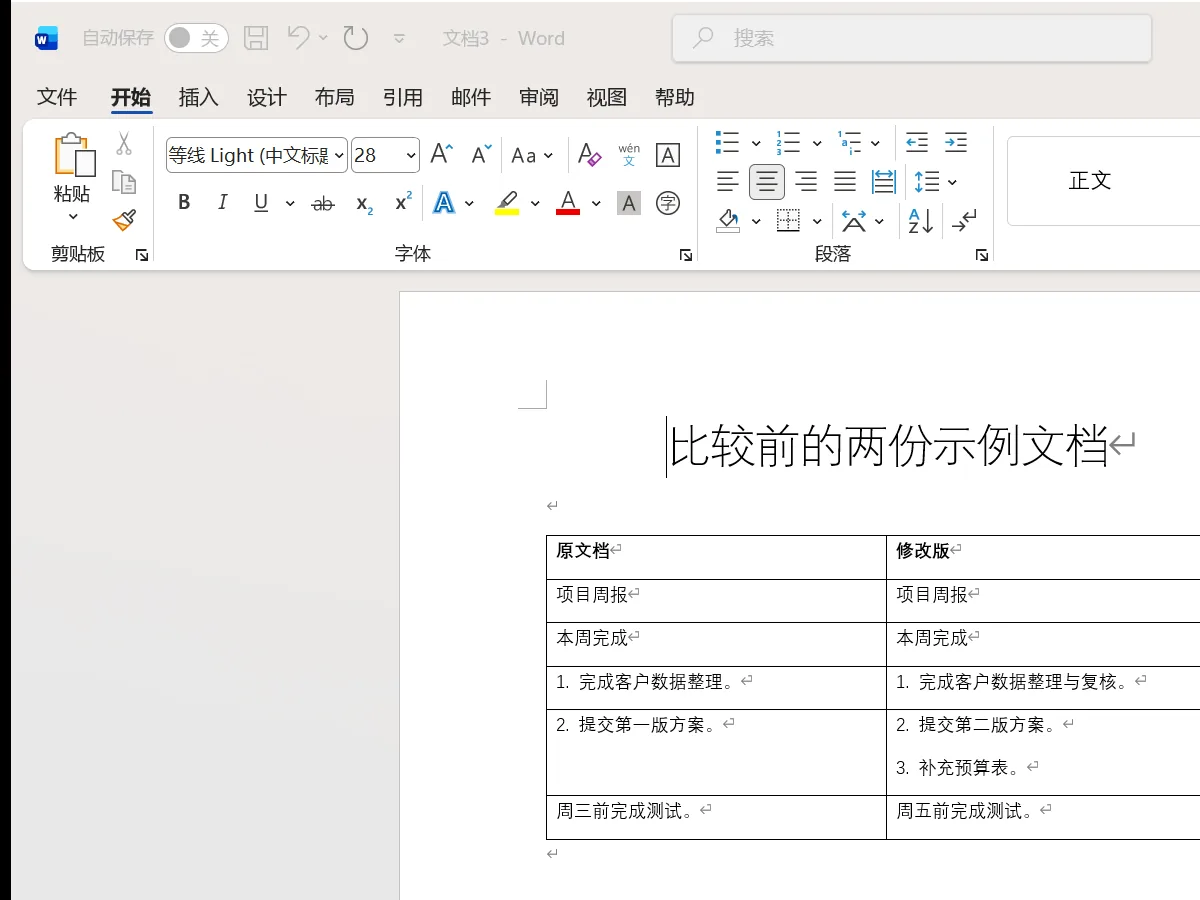Undo the last action
The image size is (1200, 900).
click(298, 38)
